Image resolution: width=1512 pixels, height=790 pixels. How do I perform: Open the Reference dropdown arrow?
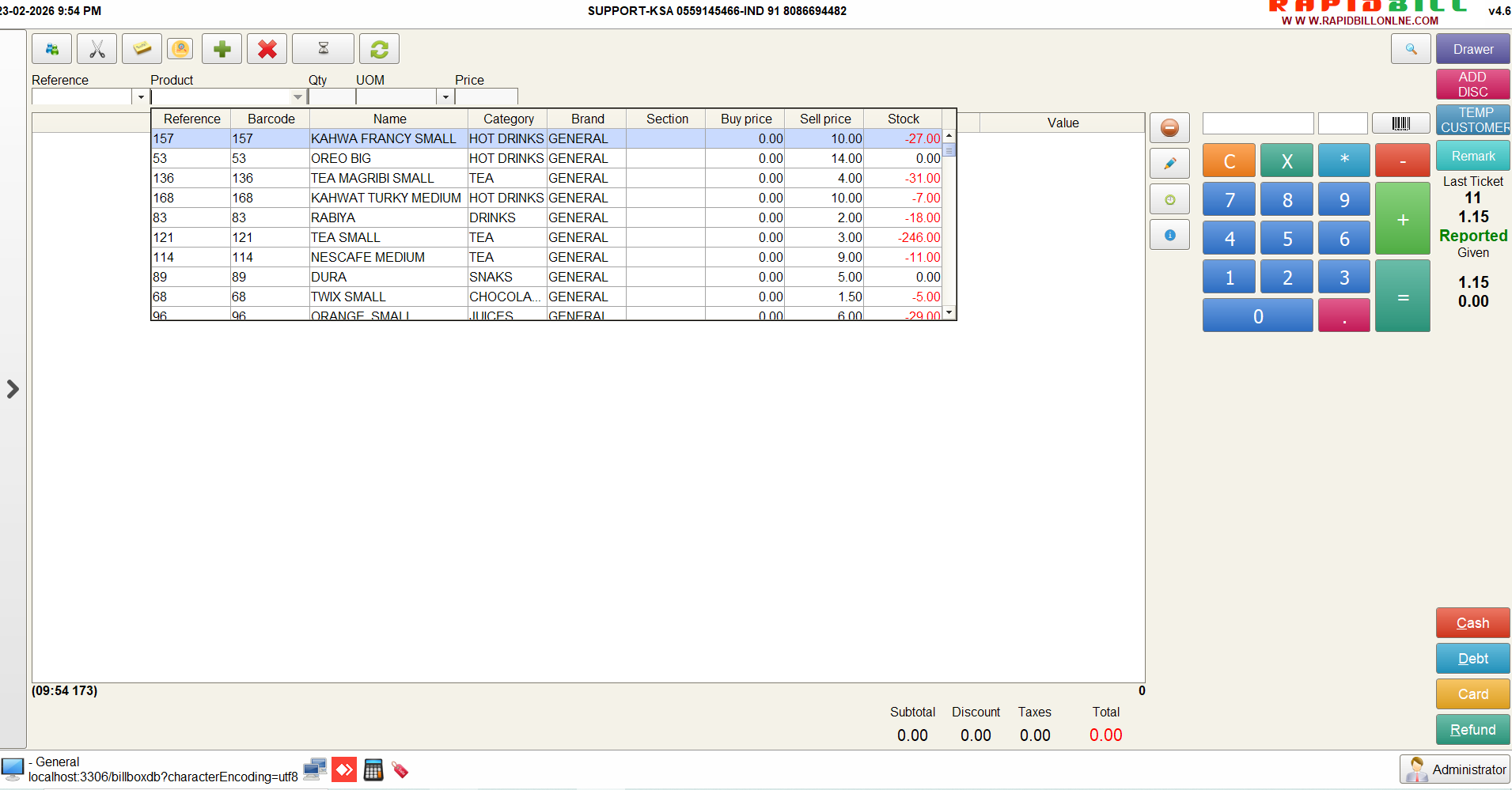[141, 97]
